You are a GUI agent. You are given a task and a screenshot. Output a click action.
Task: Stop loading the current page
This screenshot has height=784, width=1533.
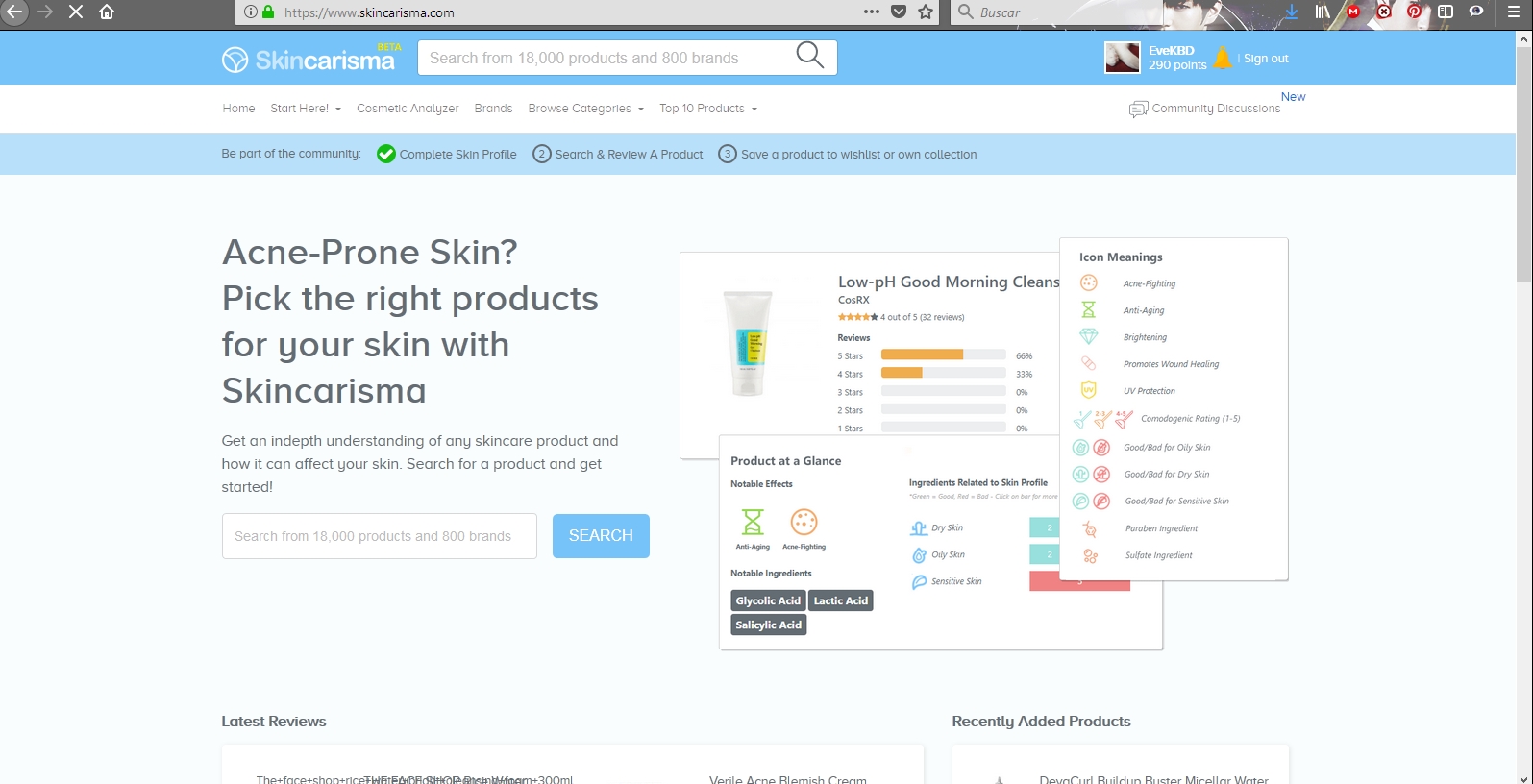click(76, 12)
